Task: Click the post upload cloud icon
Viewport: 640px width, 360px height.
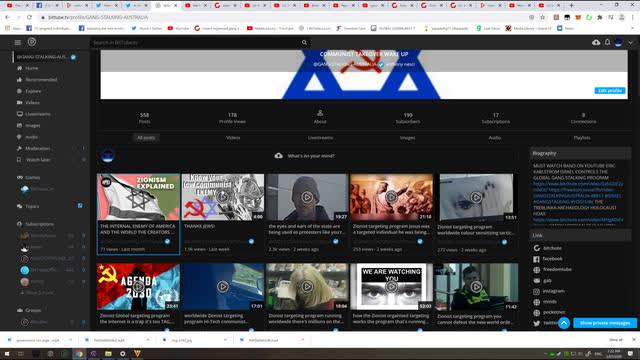Action: [x=278, y=156]
